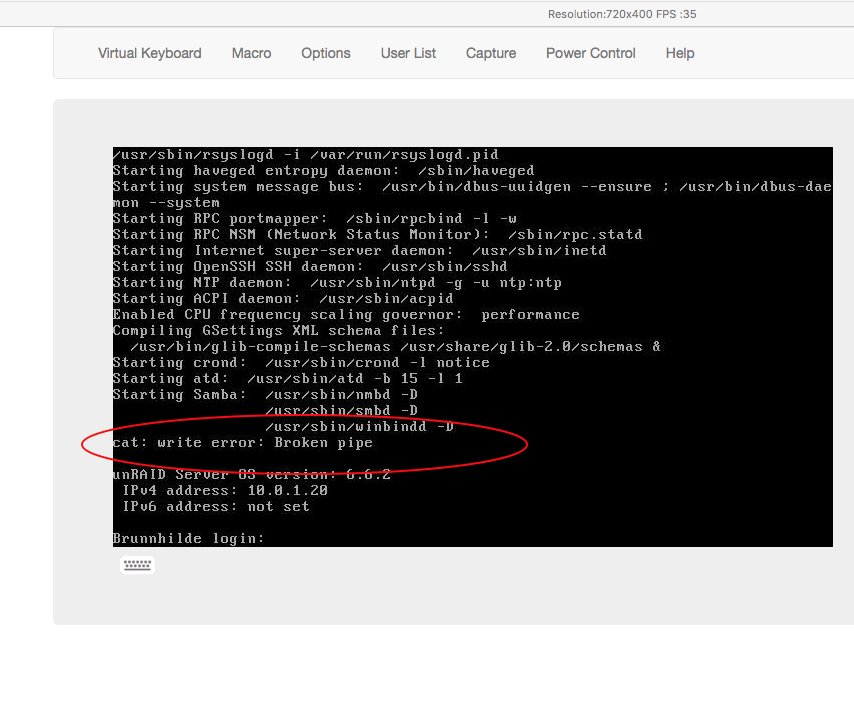The width and height of the screenshot is (854, 718).
Task: Click the 'IPv6 address: not set' line
Action: point(216,507)
